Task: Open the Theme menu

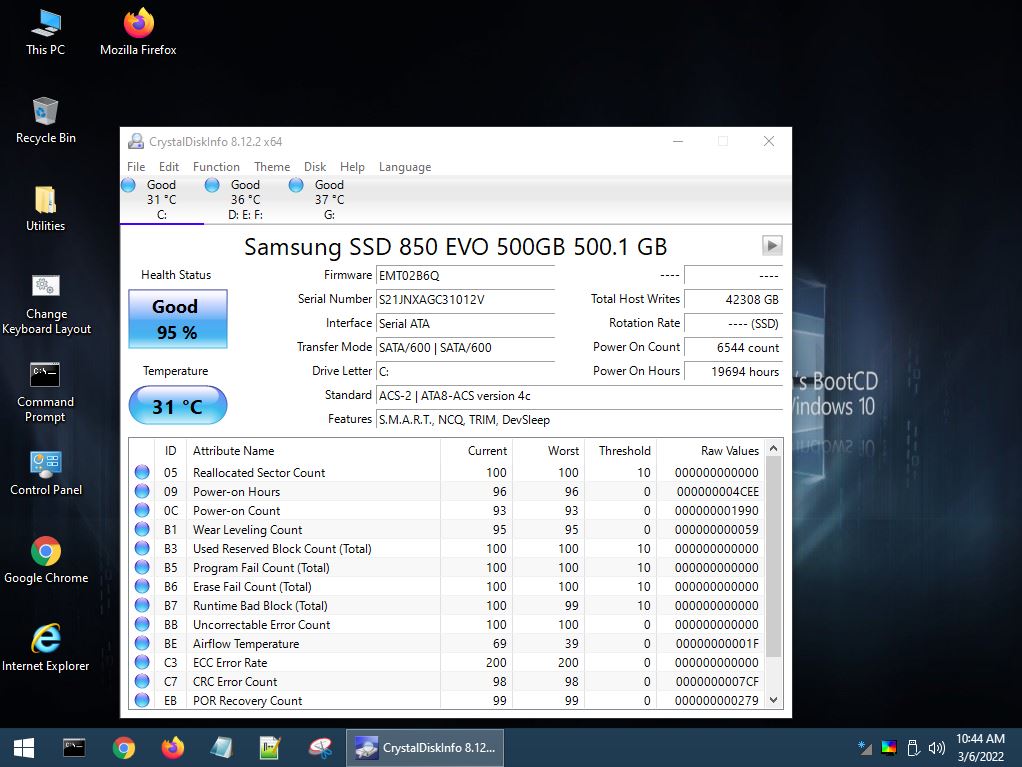Action: [x=272, y=167]
